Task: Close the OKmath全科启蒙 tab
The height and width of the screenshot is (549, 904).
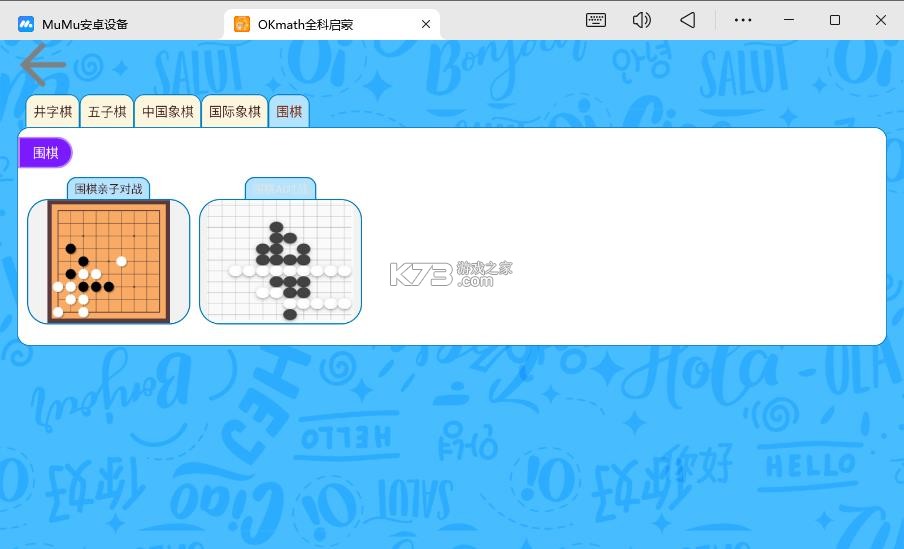Action: pyautogui.click(x=426, y=24)
